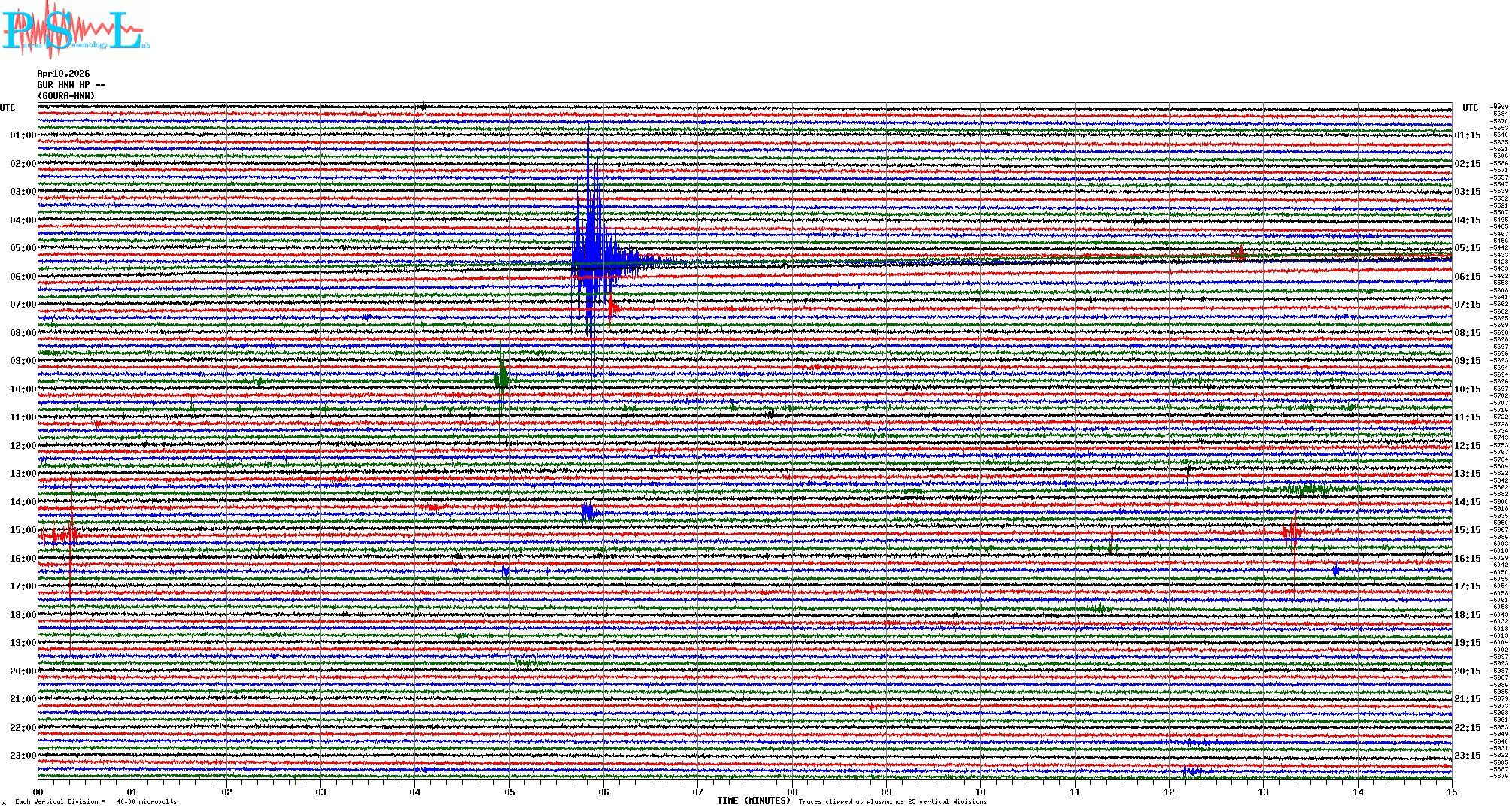
Task: Click minute marker 13 on bottom axis
Action: [1264, 792]
